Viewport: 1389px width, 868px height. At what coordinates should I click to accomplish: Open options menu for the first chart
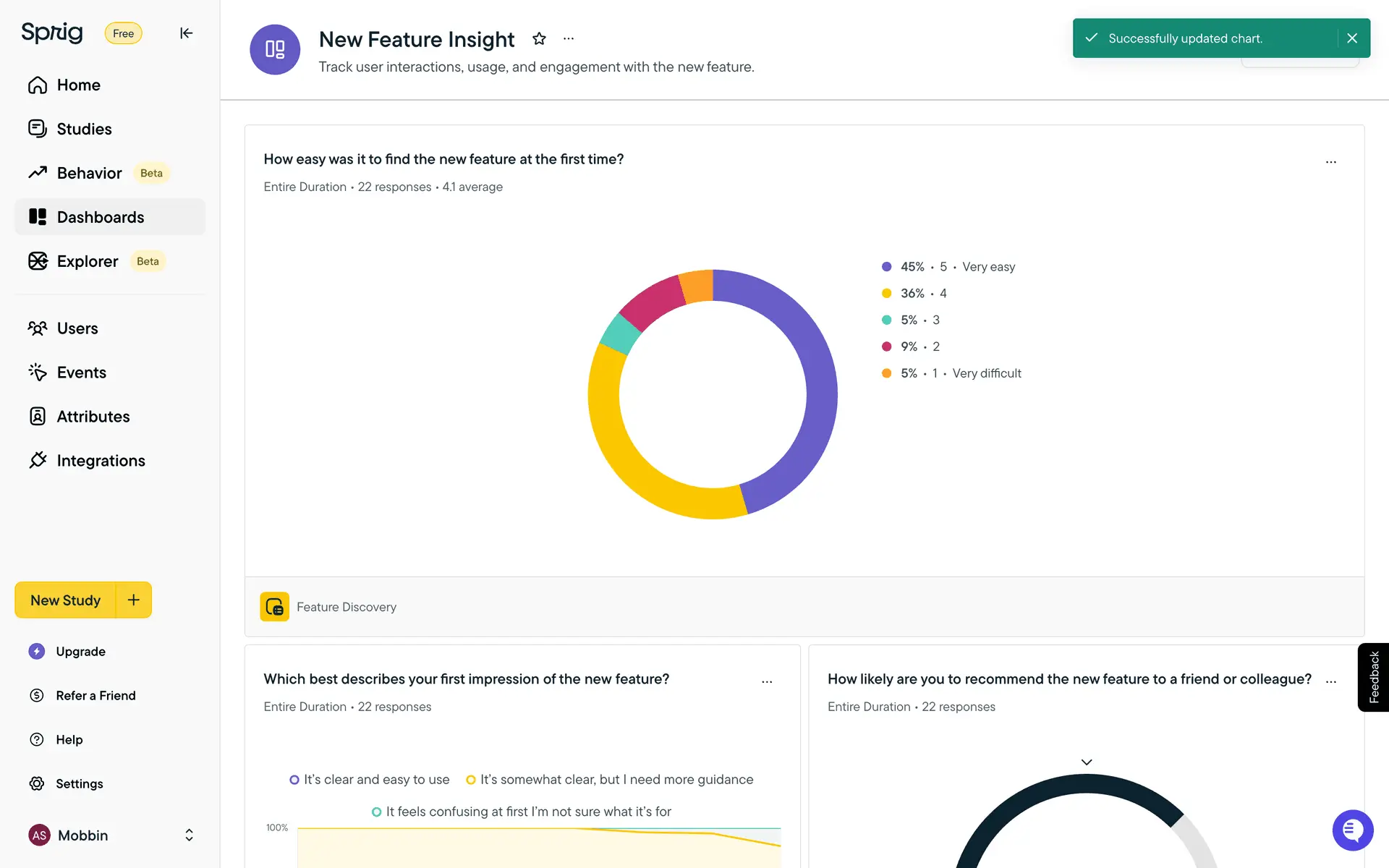[1330, 162]
